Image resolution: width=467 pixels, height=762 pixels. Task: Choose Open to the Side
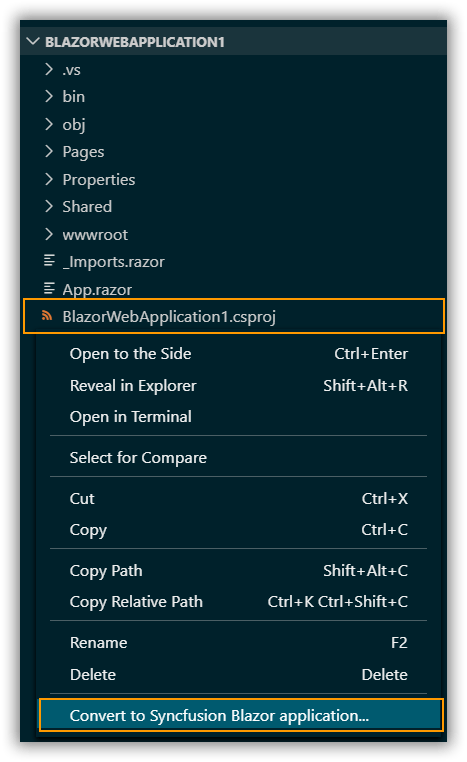click(239, 354)
